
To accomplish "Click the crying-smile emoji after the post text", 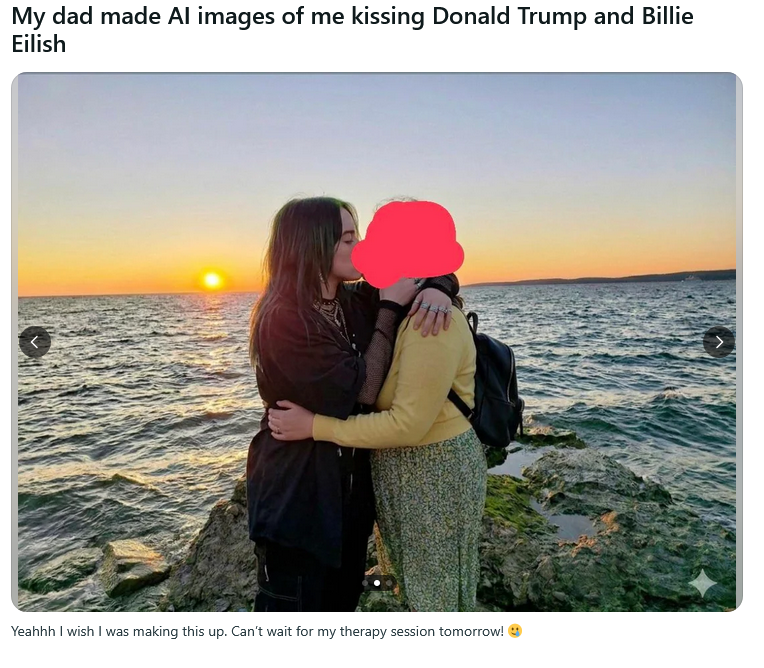I will (x=515, y=631).
